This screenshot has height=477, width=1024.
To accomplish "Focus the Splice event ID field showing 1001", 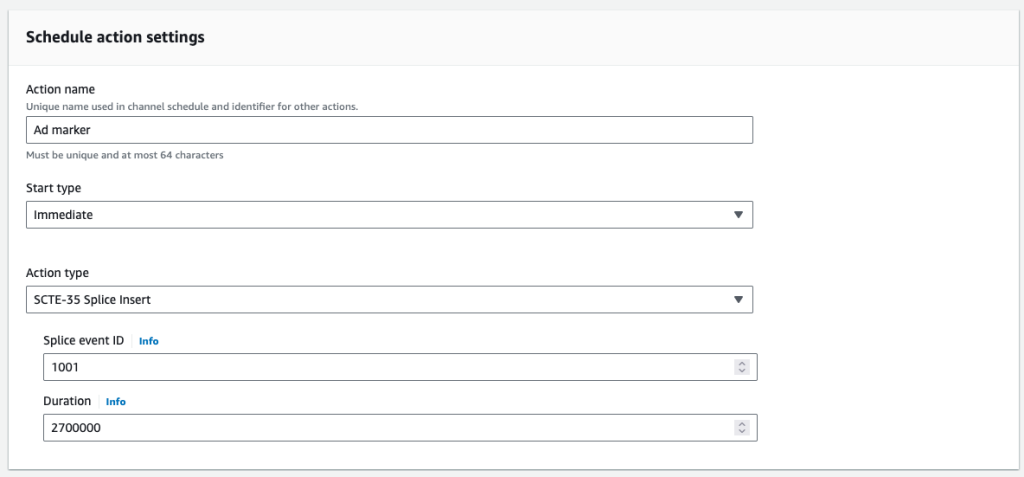I will coord(400,367).
